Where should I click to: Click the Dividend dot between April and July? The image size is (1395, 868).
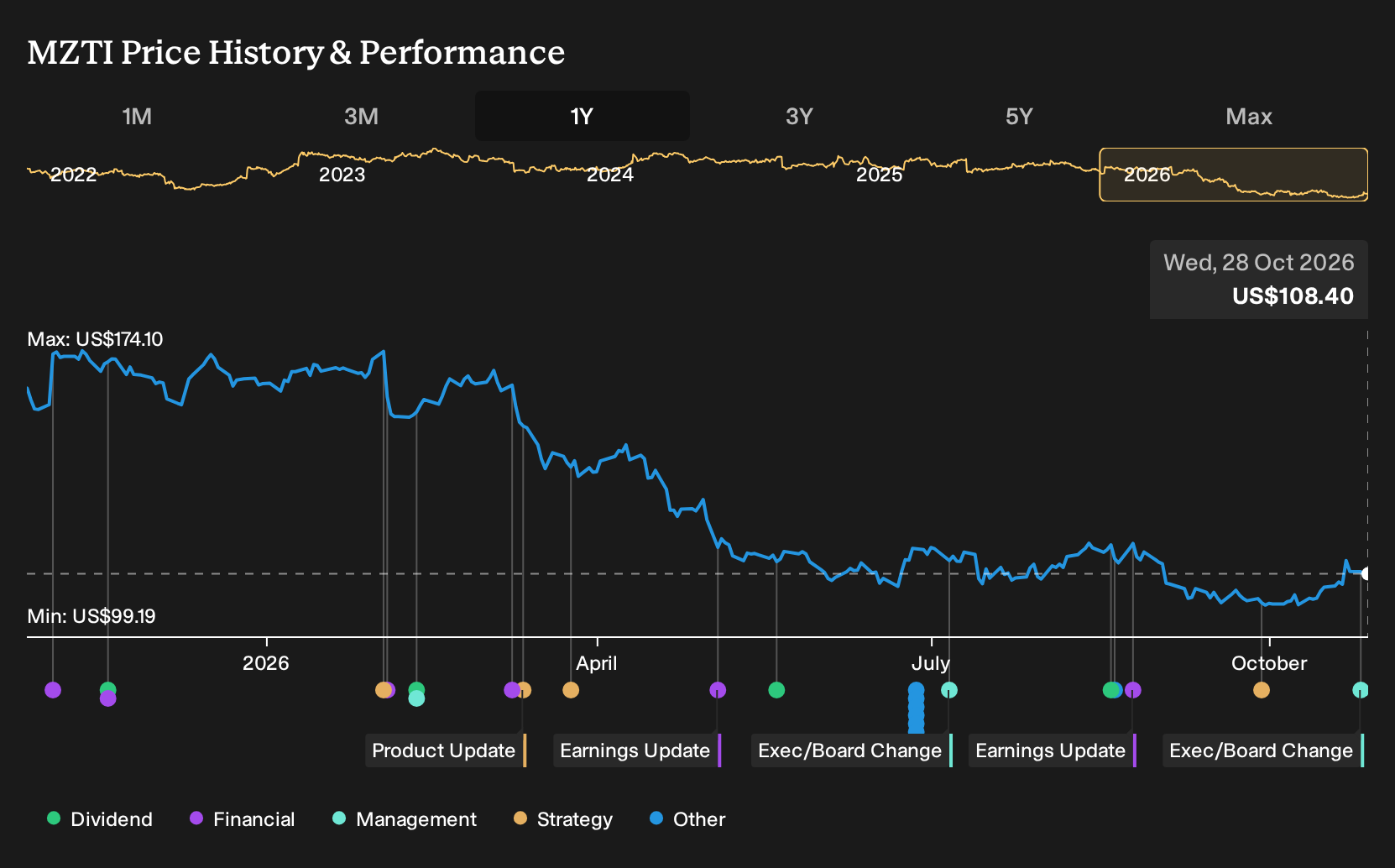tap(776, 690)
